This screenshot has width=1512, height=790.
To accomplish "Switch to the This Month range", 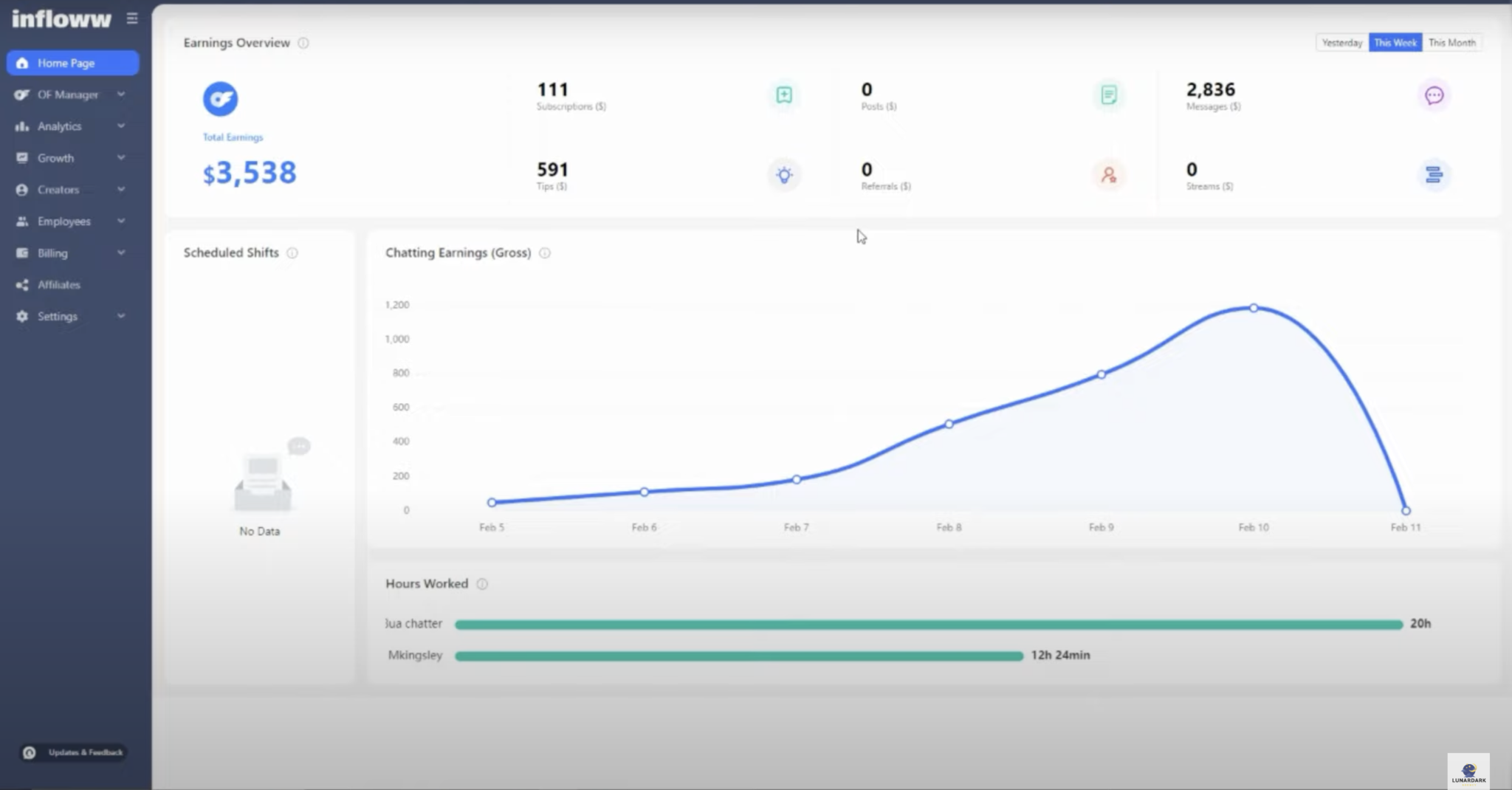I will (1451, 43).
